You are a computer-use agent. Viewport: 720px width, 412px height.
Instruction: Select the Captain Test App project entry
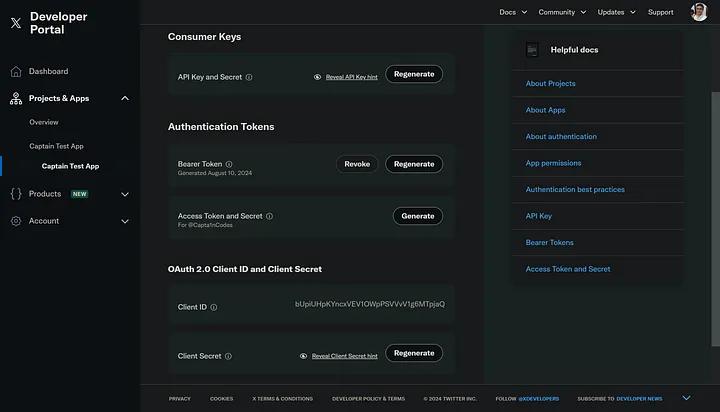tap(56, 146)
